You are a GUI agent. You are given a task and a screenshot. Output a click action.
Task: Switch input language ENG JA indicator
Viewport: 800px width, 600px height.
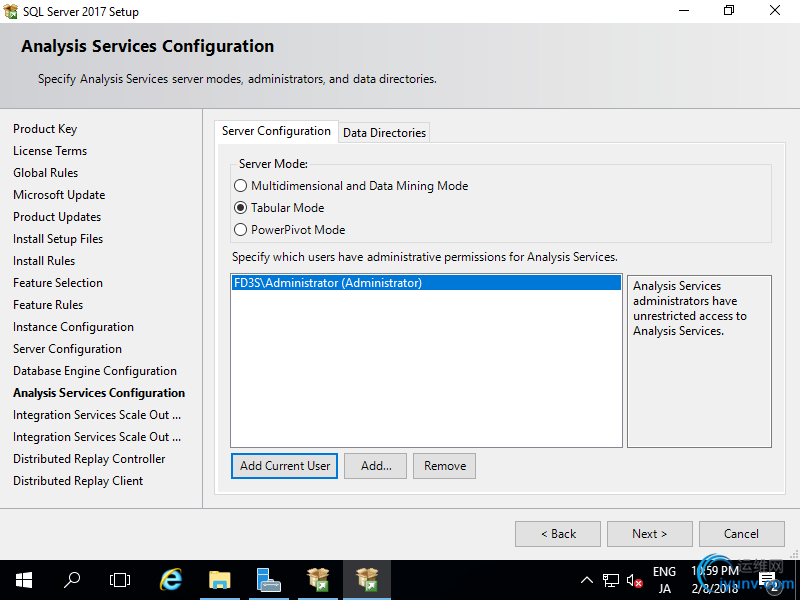[x=664, y=580]
